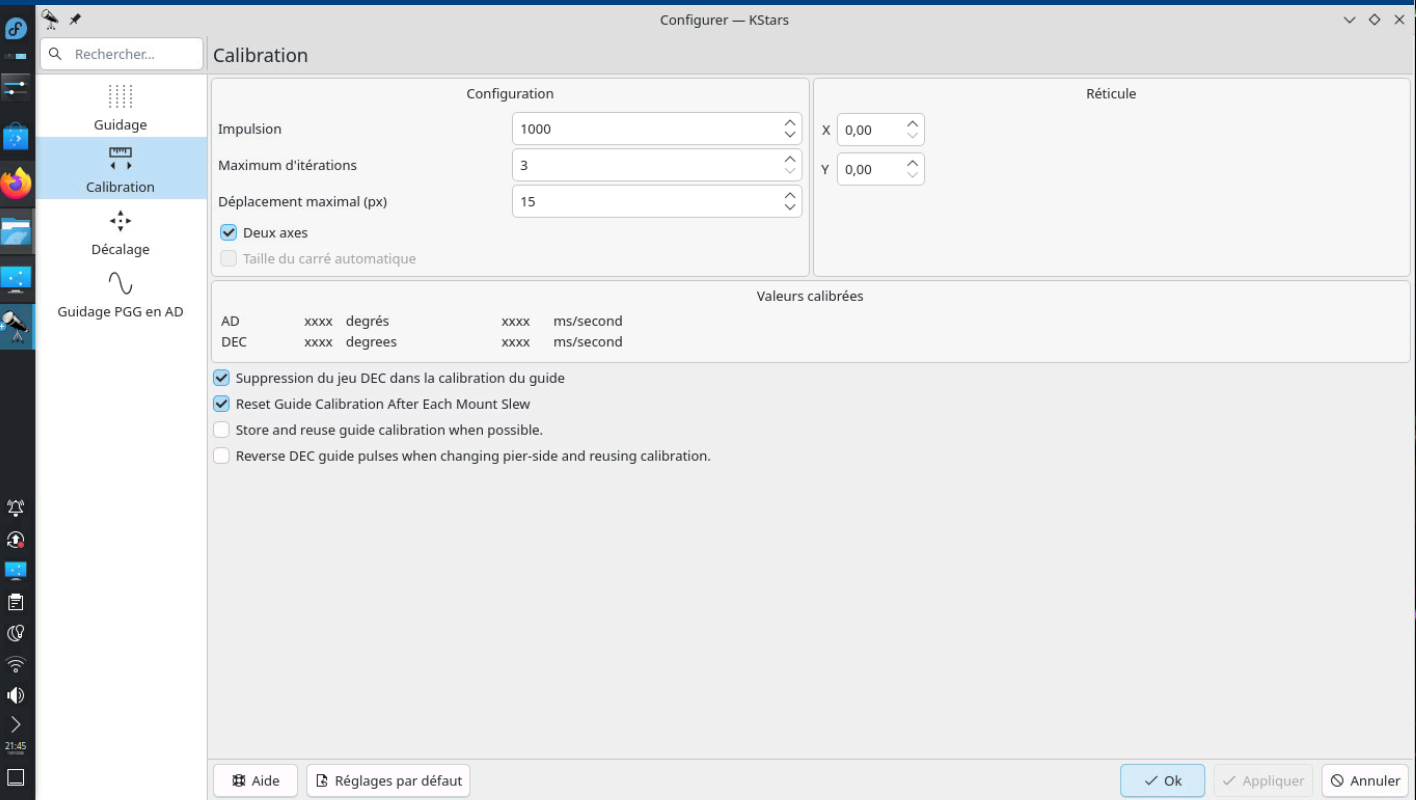Open Guidage PGG en AD page
The width and height of the screenshot is (1416, 800).
(120, 293)
